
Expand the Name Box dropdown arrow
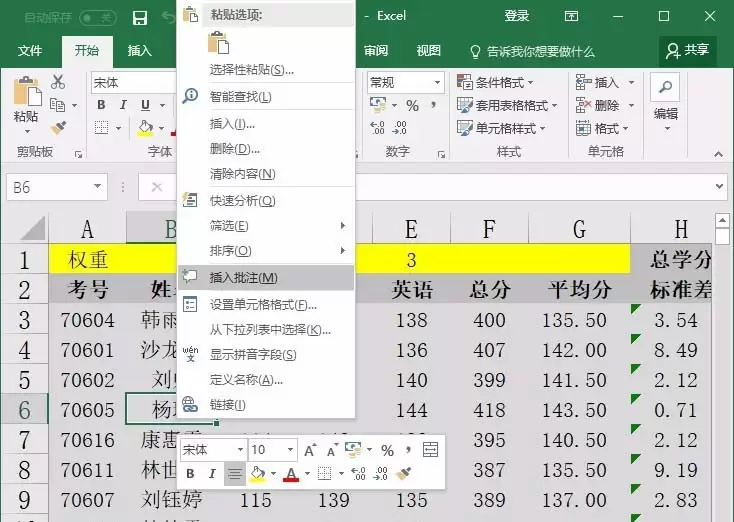click(x=97, y=187)
